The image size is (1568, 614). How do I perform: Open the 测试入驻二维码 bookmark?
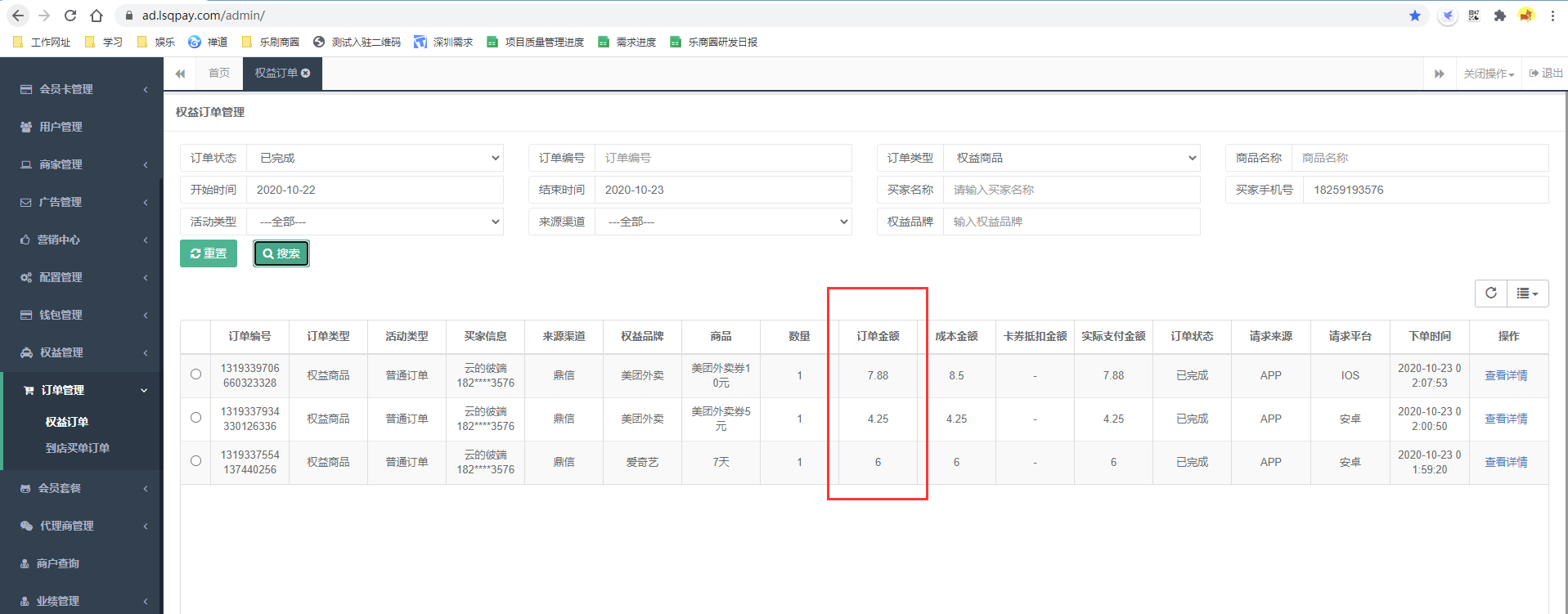pyautogui.click(x=357, y=42)
